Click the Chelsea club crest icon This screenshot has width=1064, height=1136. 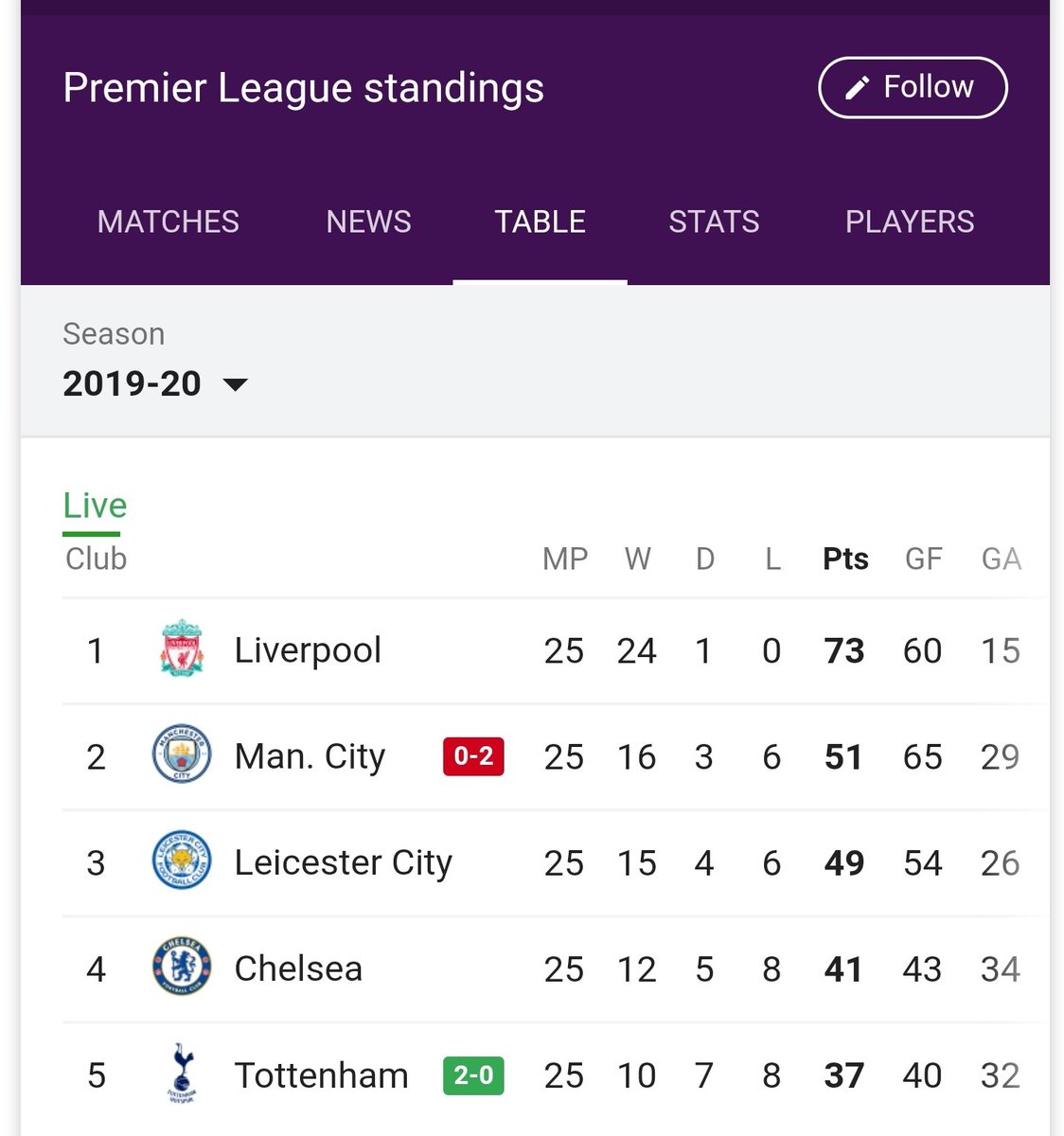pos(182,967)
